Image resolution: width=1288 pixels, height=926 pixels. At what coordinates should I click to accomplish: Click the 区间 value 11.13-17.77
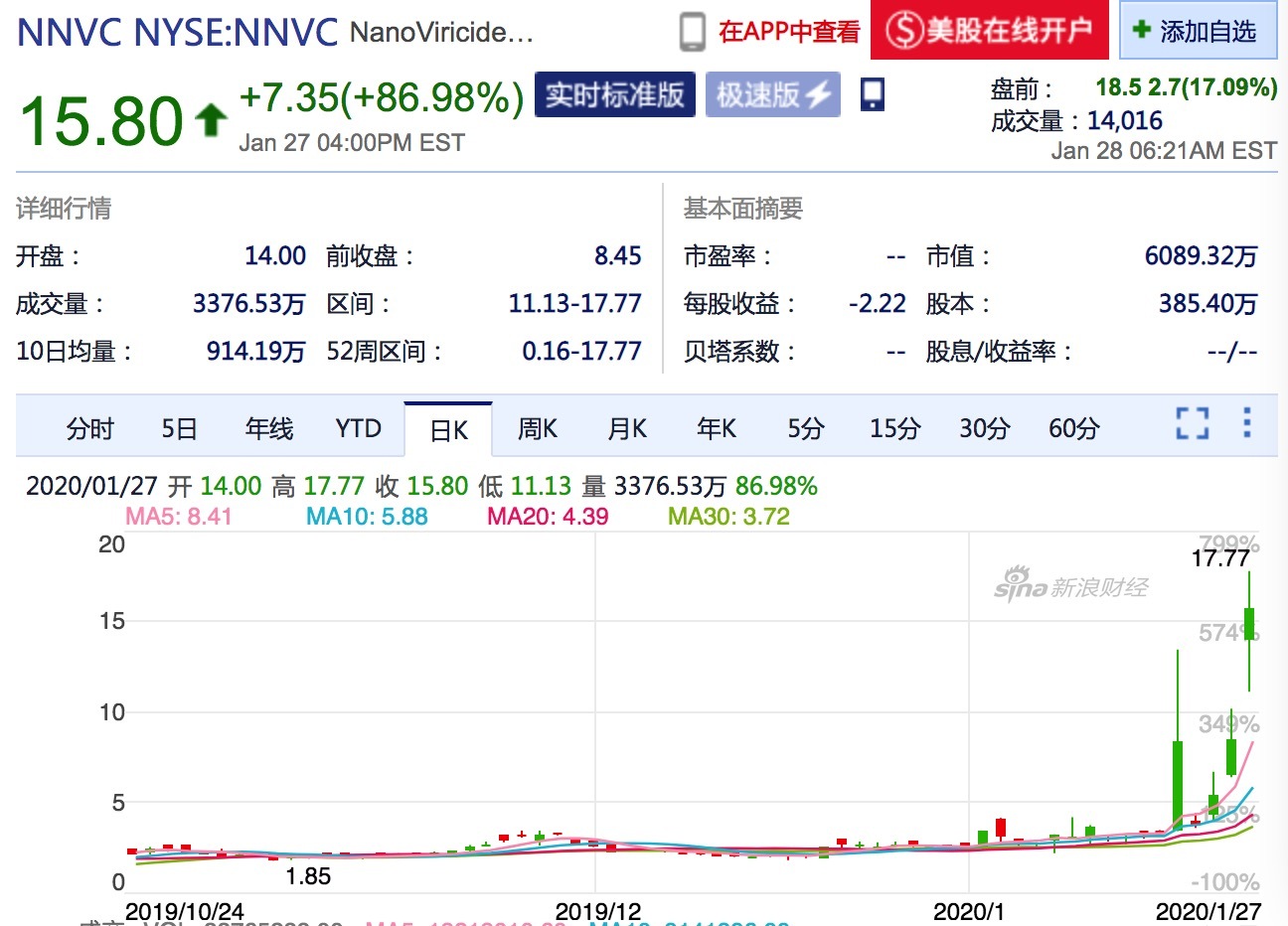click(575, 304)
